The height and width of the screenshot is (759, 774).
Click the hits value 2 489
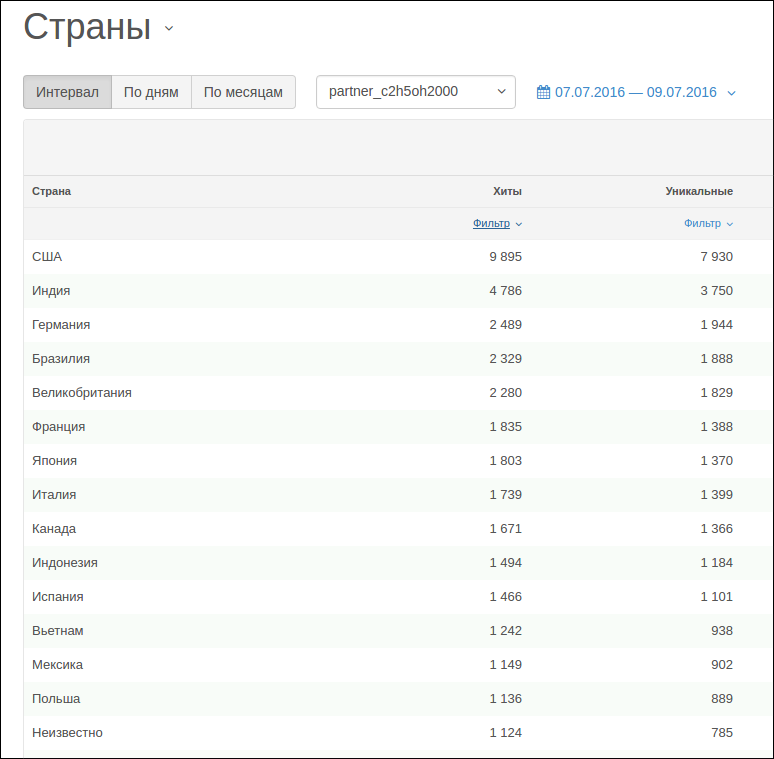(505, 325)
